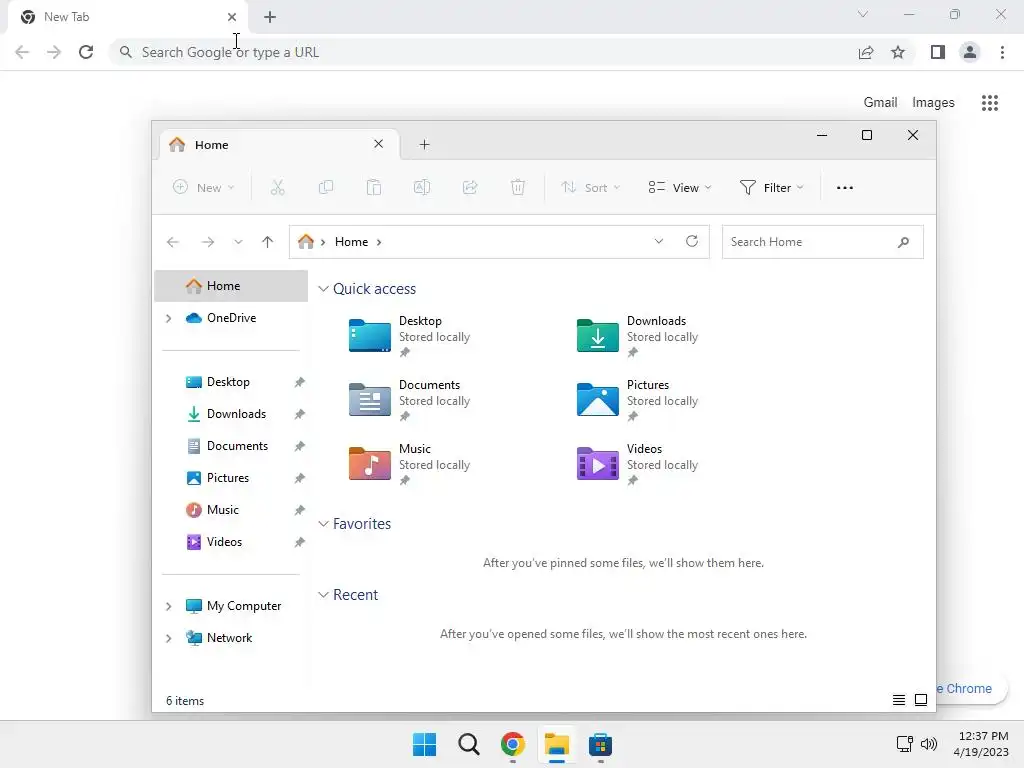This screenshot has height=768, width=1024.
Task: Select My Computer in the navigation pane
Action: (x=233, y=606)
